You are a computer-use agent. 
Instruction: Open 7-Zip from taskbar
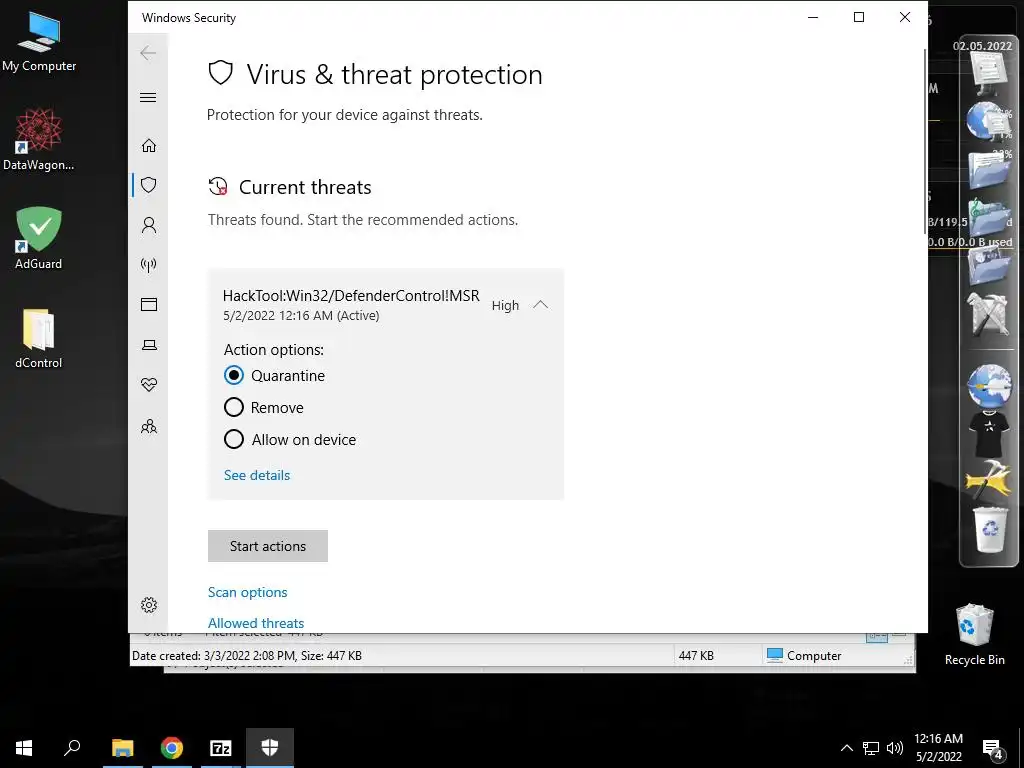coord(221,748)
